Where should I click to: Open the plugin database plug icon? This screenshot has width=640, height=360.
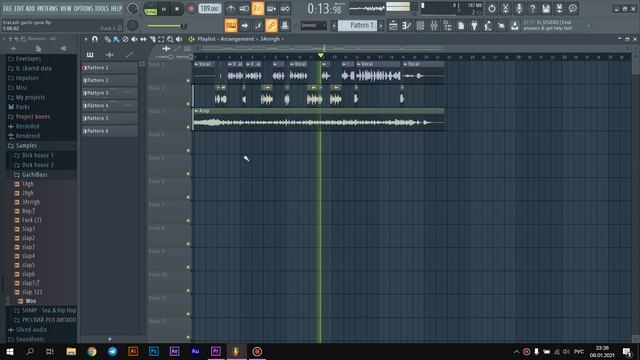[474, 26]
